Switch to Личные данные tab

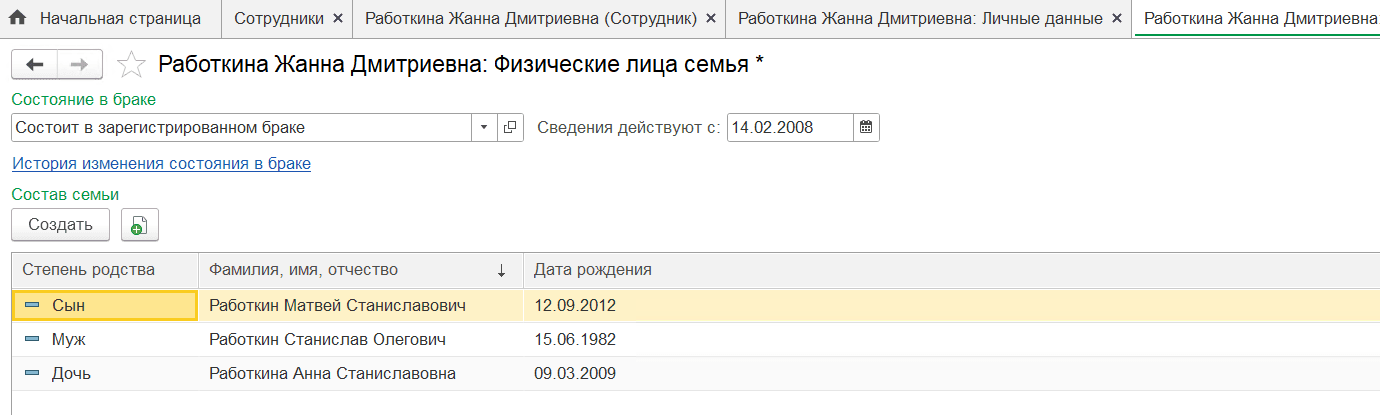tap(920, 18)
